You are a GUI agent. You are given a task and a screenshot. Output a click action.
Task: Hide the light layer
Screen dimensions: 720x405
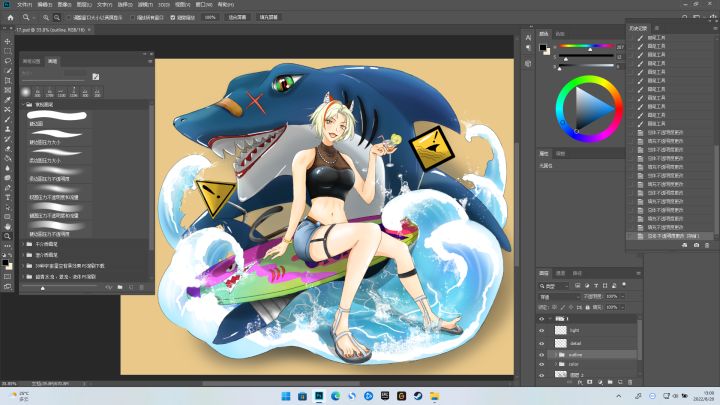tap(541, 329)
